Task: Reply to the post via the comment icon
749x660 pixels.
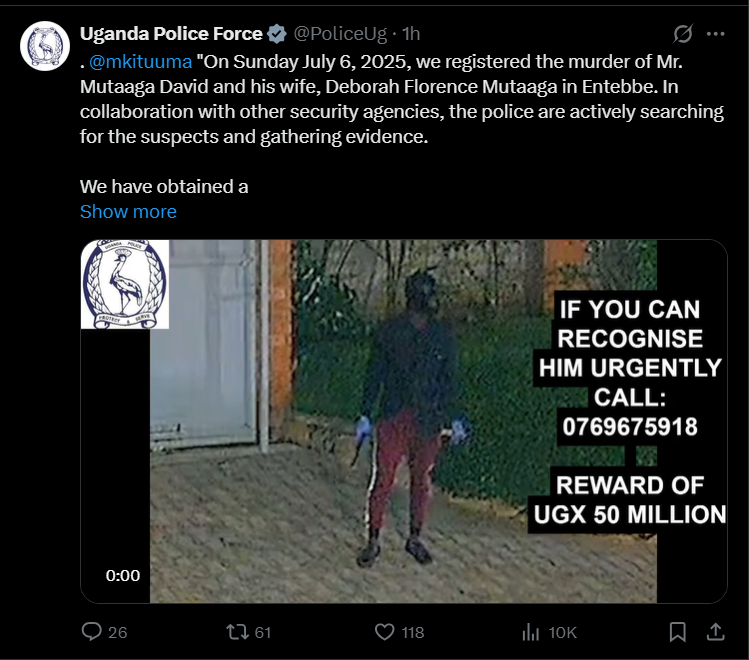Action: [x=92, y=631]
